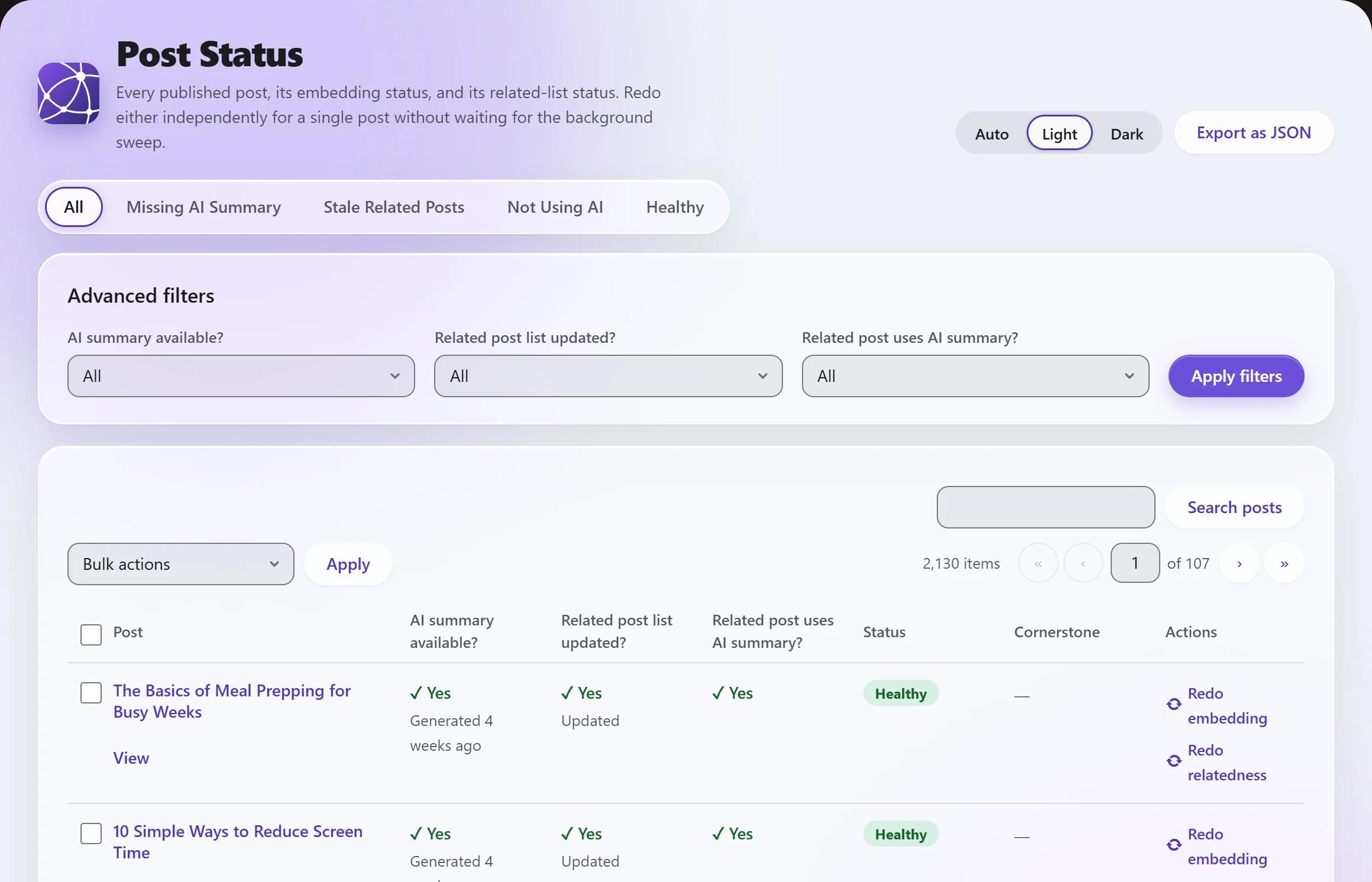Click the Cornerstone column header
The height and width of the screenshot is (882, 1372).
click(1057, 632)
